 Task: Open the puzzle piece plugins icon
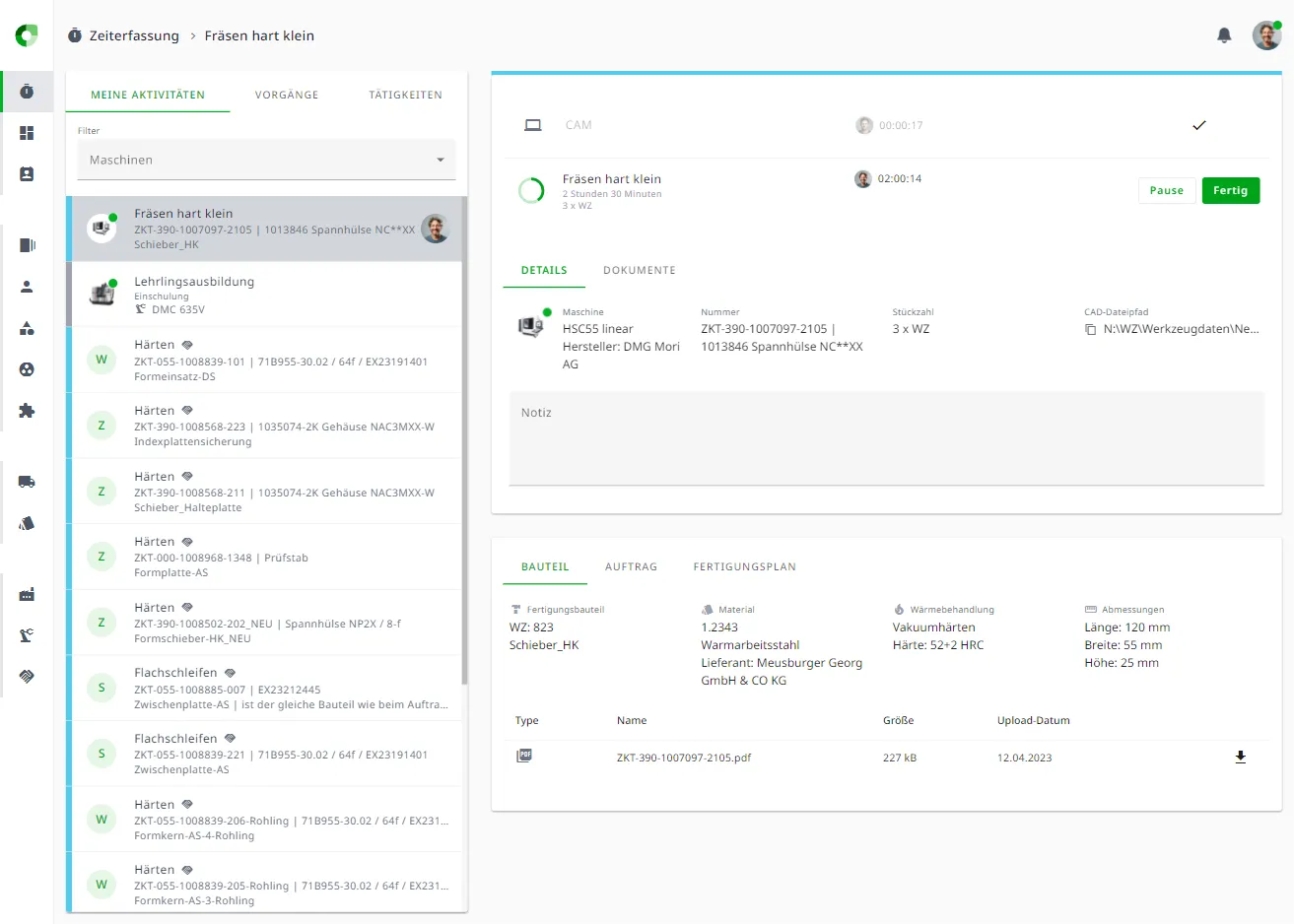tap(27, 411)
